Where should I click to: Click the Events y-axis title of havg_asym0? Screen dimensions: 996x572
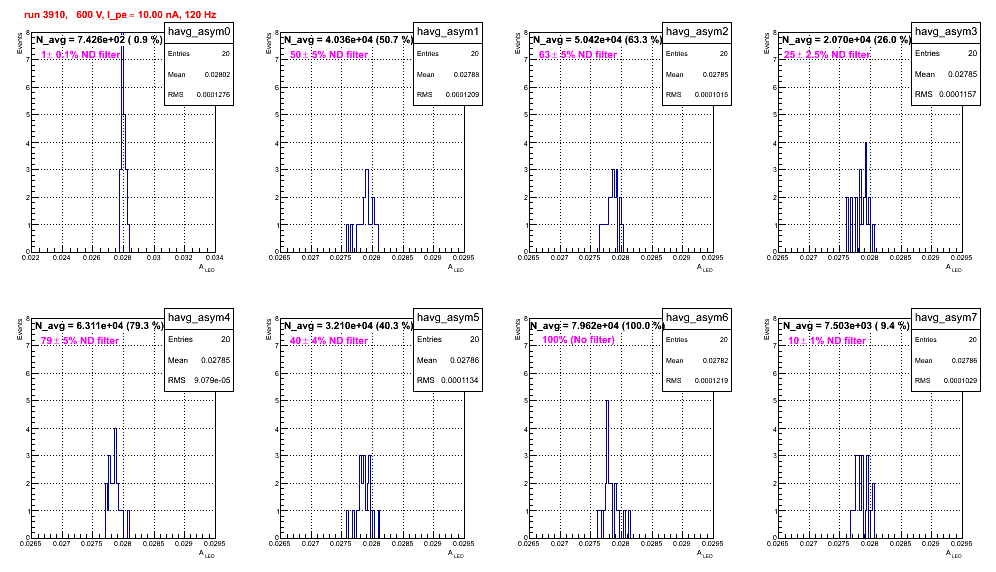[x=19, y=43]
